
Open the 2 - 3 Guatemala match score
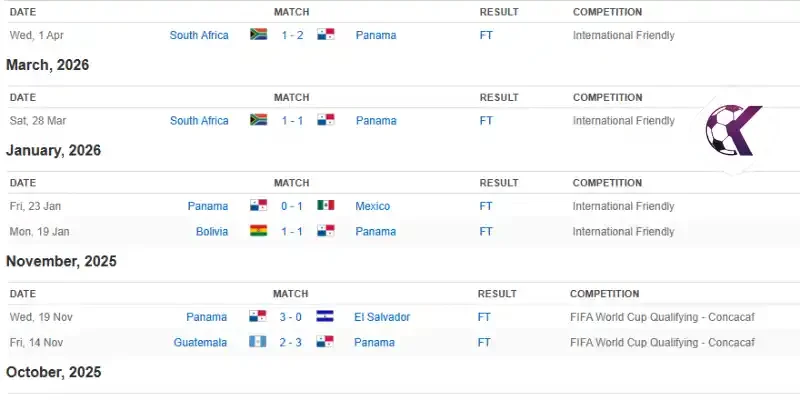290,342
